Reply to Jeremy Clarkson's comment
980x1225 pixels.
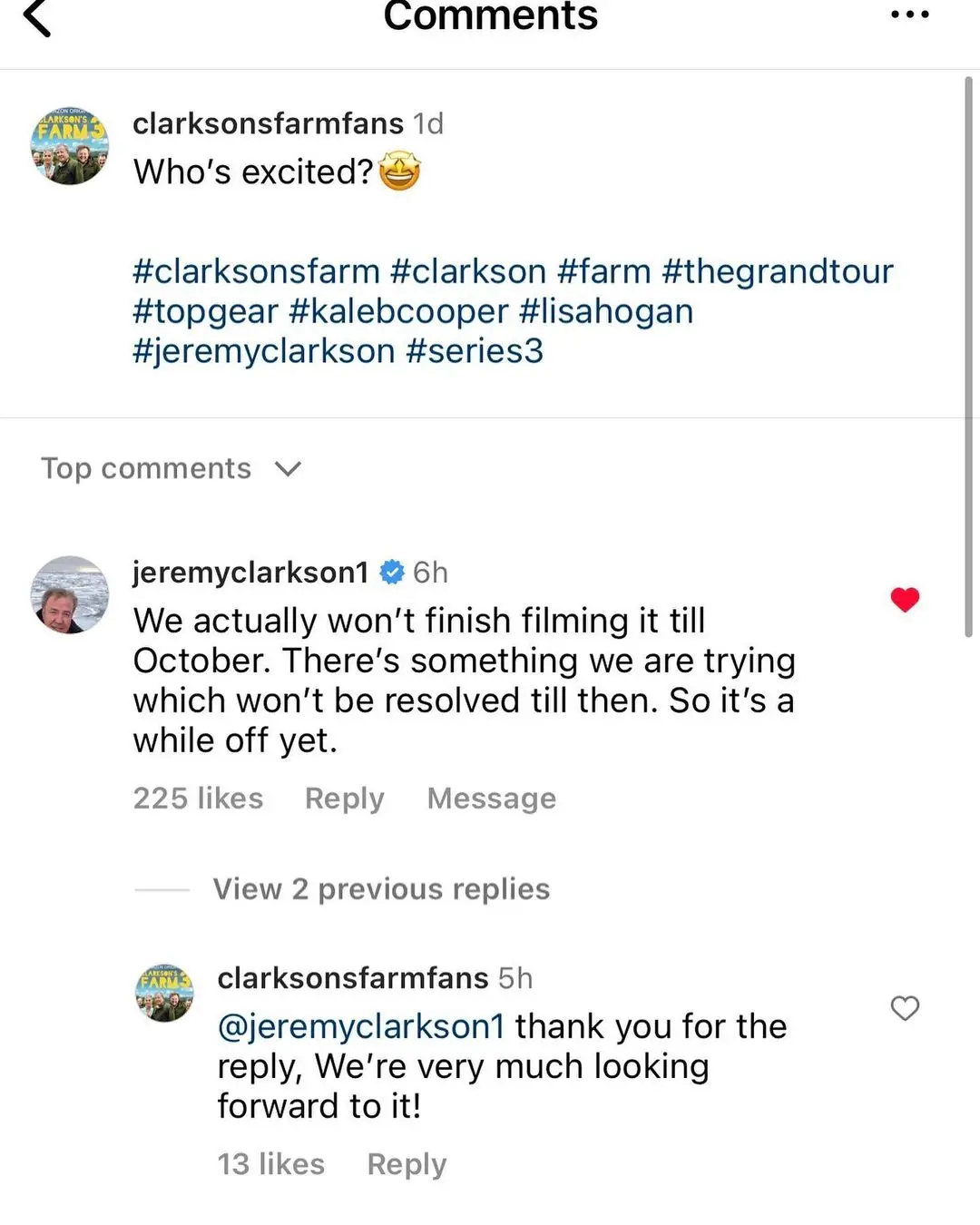tap(343, 799)
